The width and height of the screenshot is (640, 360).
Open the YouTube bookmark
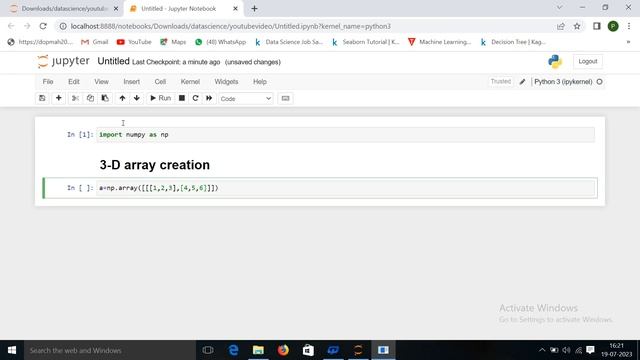(134, 42)
